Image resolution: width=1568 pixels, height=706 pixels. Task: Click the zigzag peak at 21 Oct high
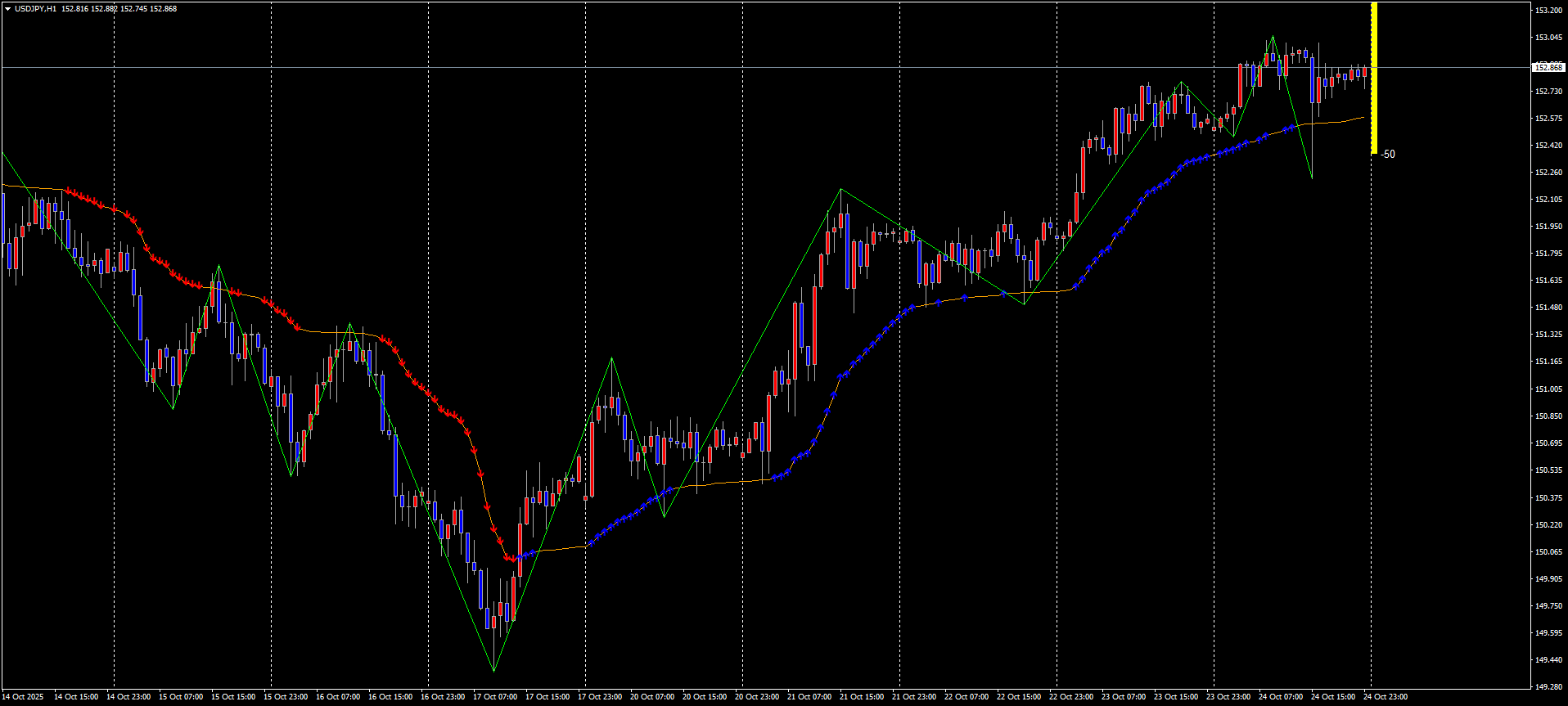pos(840,190)
